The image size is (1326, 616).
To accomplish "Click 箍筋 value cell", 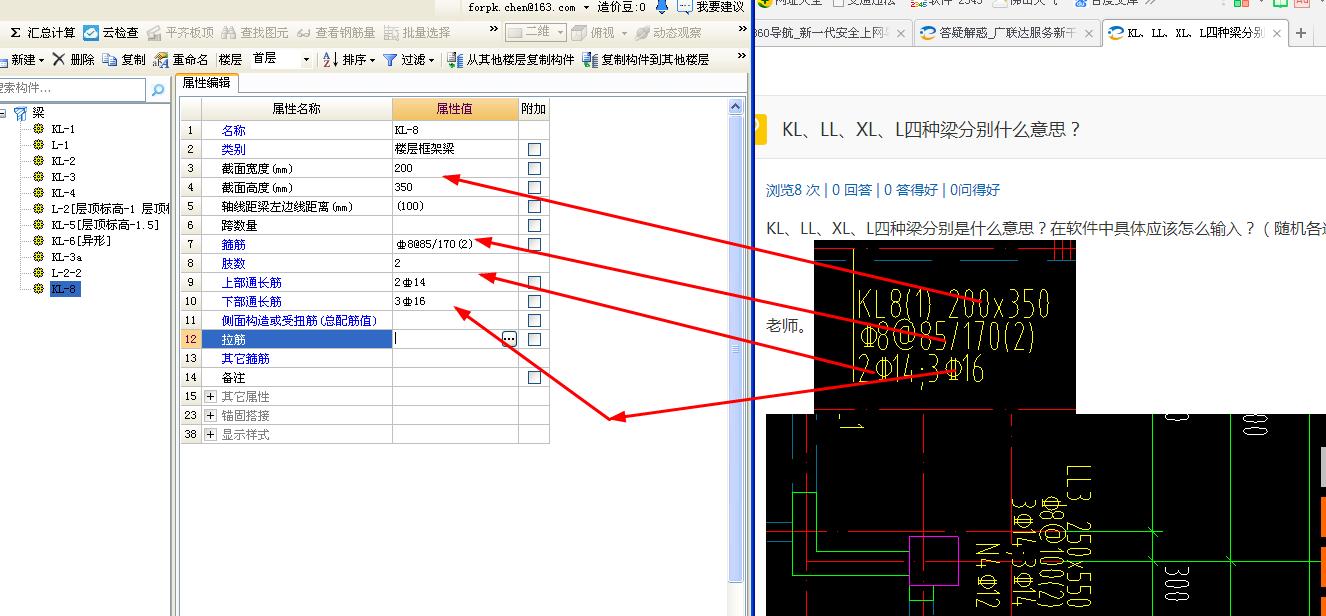I will 455,244.
